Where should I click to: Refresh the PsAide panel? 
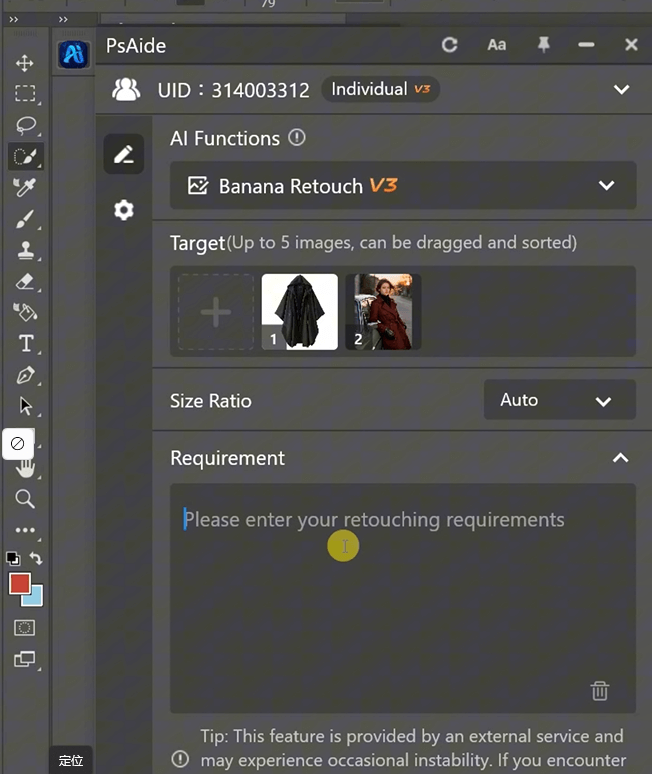[449, 45]
